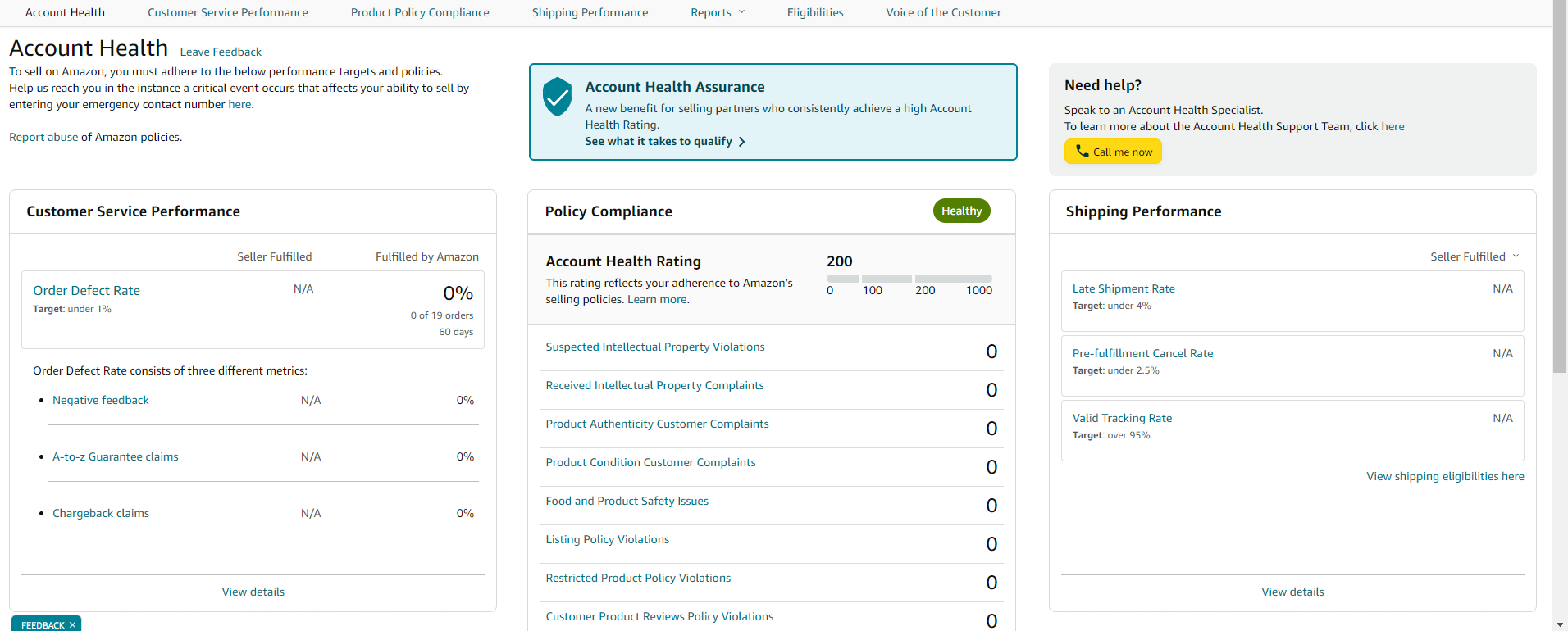Open Food and Product Safety Issues
Image resolution: width=1568 pixels, height=631 pixels.
click(627, 501)
